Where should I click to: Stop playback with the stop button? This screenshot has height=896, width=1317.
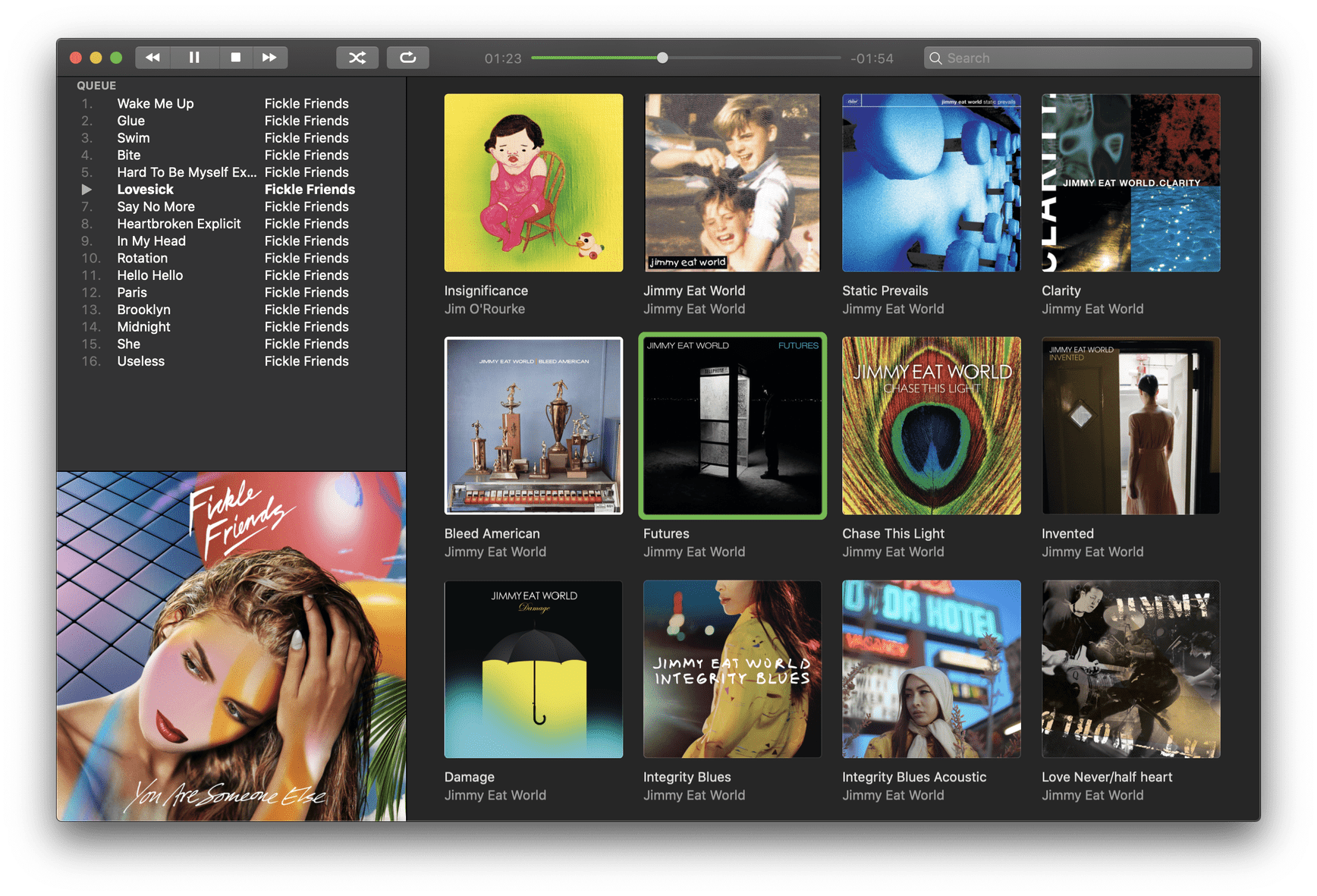(x=235, y=58)
